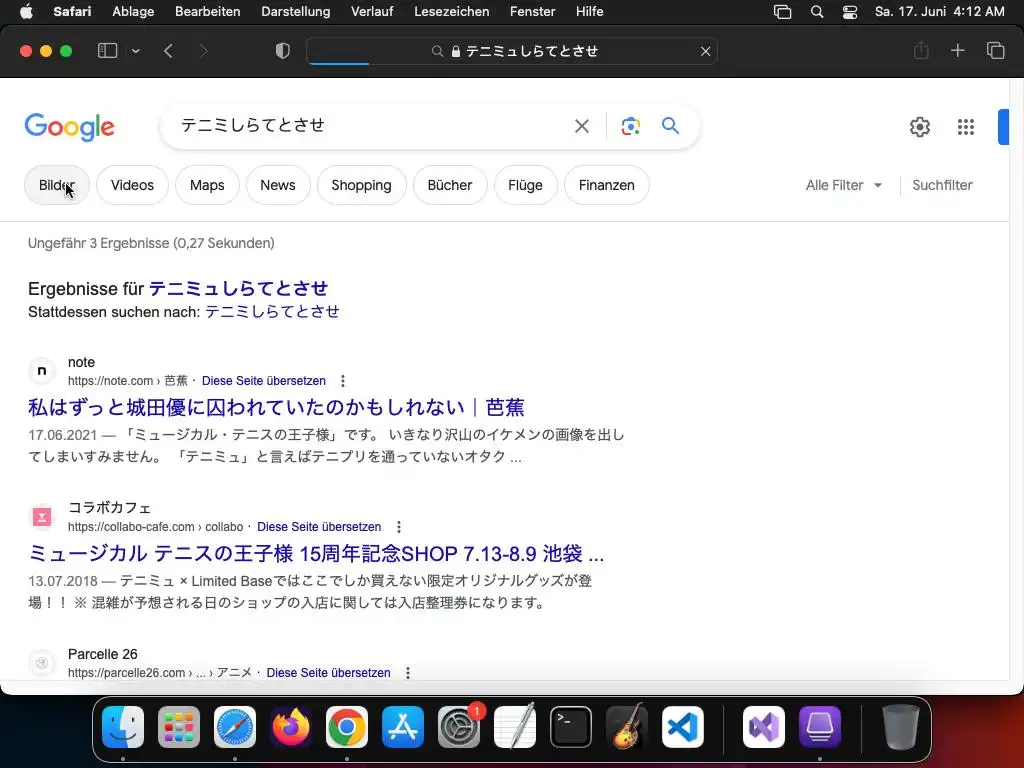Open the Lesezeichen menu
1024x768 pixels.
452,12
